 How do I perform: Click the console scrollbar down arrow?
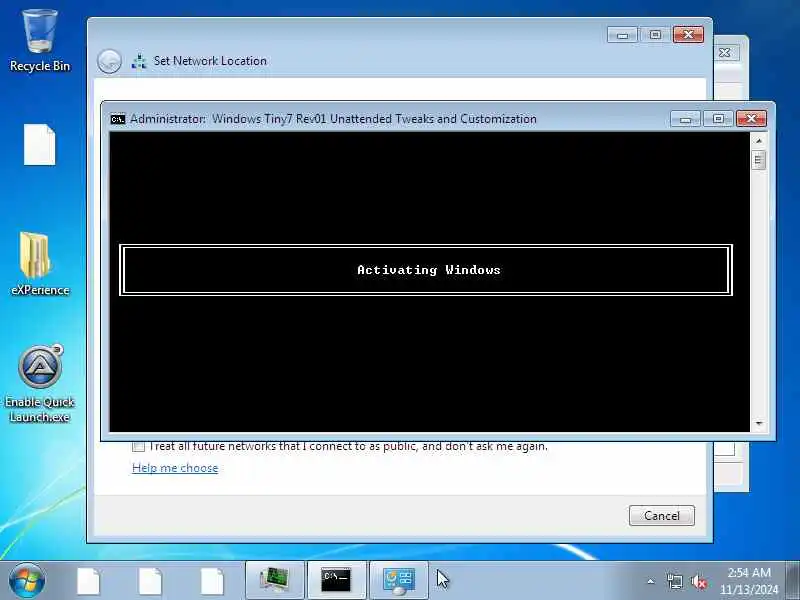click(759, 423)
